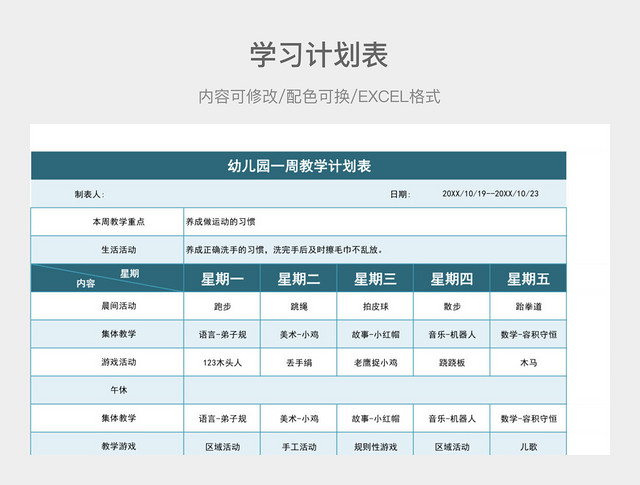Click subtitle 内容可修改/配色可换/EXCEL格式
This screenshot has width=640, height=485.
319,97
